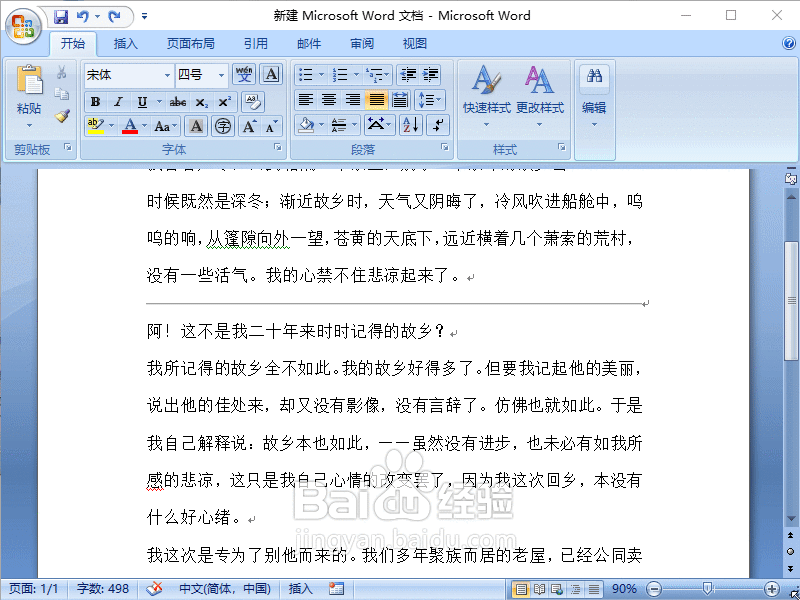Apply character shading (gray A)
The image size is (800, 600).
[196, 126]
